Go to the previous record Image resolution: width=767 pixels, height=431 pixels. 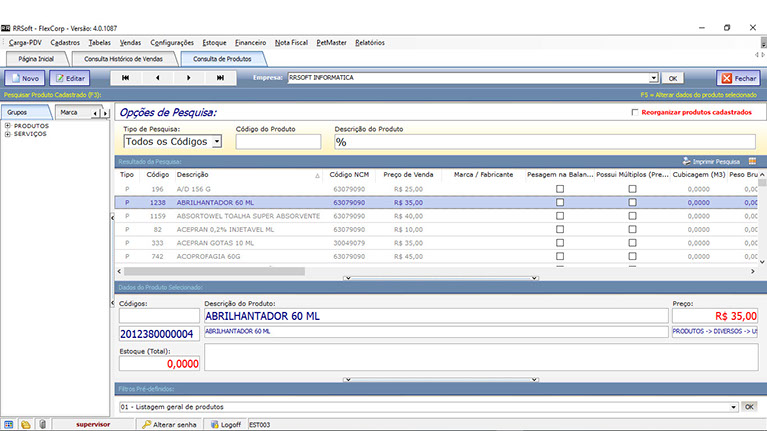157,77
